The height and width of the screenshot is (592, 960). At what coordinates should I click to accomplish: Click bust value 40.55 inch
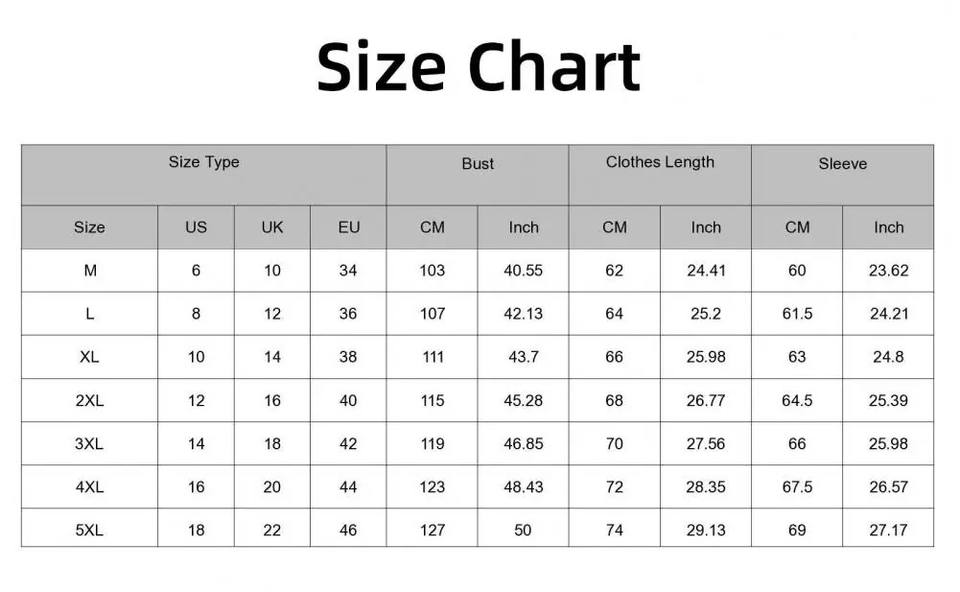click(523, 270)
